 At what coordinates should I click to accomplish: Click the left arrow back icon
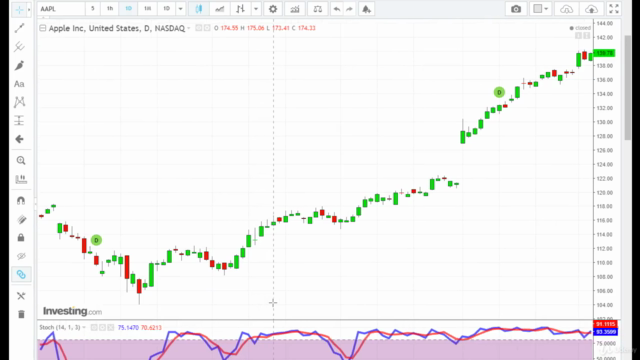[19, 139]
